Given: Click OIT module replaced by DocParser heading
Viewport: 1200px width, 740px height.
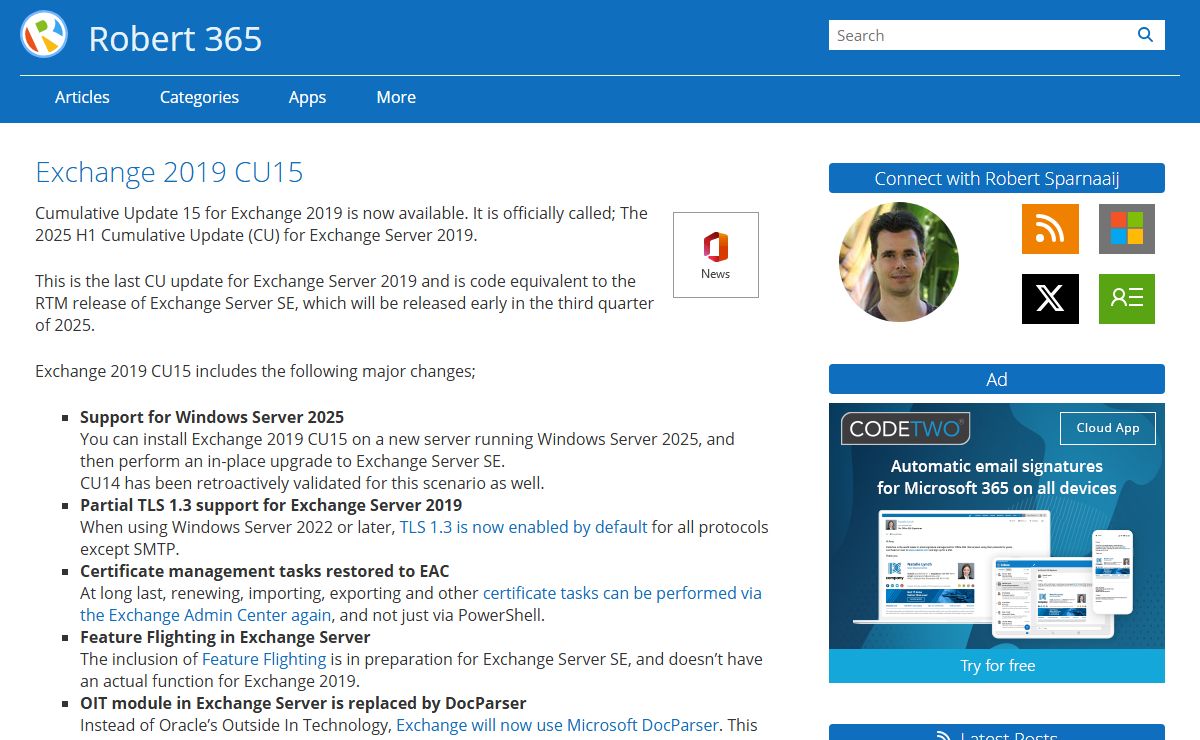Looking at the screenshot, I should [303, 703].
